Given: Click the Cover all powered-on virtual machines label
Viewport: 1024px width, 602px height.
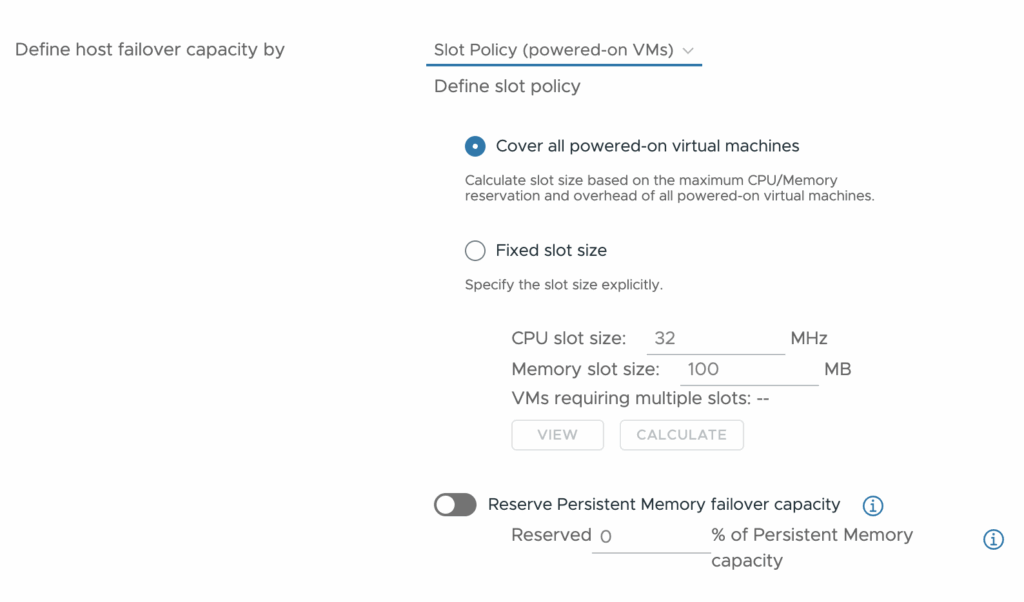Looking at the screenshot, I should pos(647,146).
